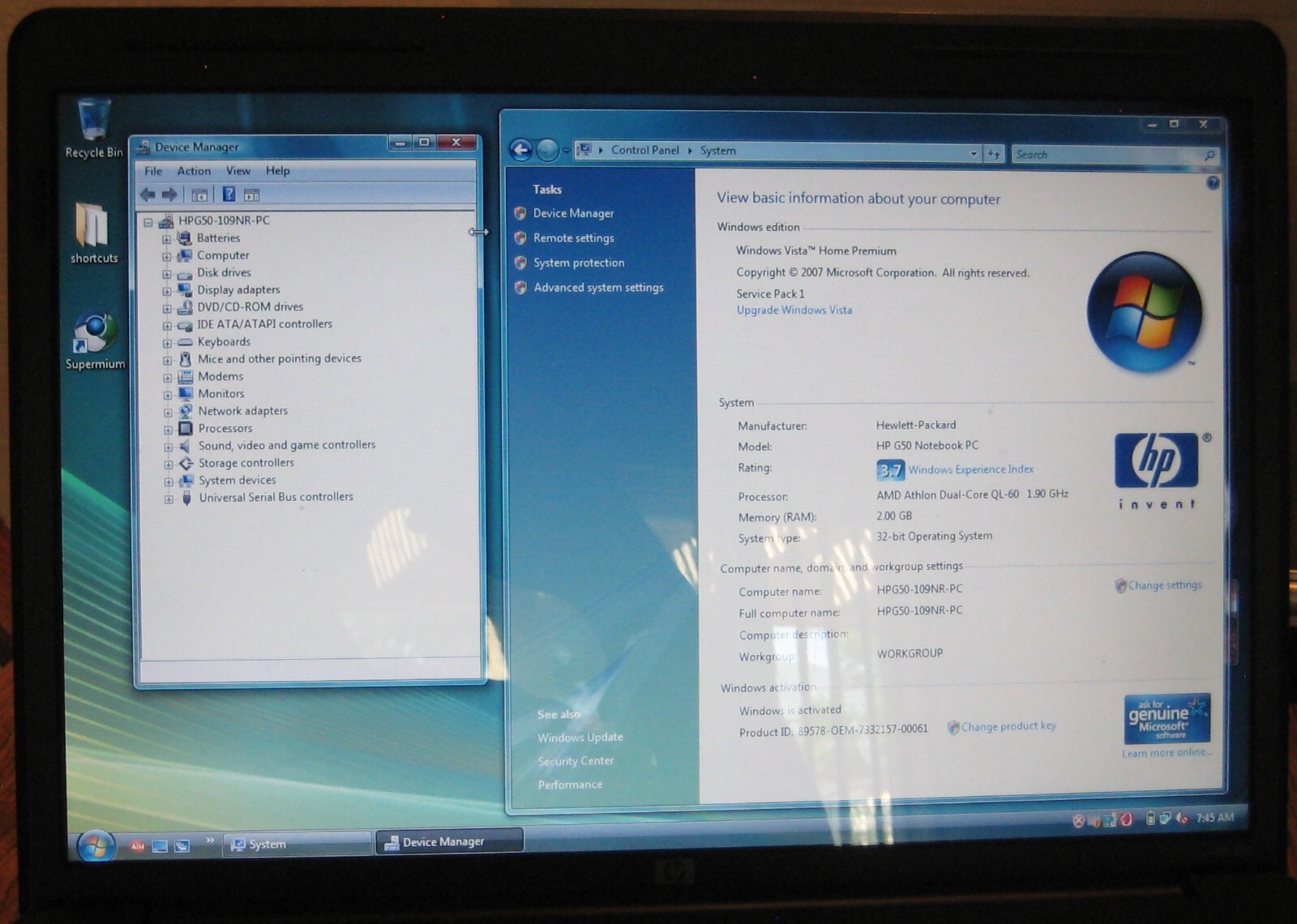The image size is (1297, 924).
Task: Click Control Panel in the address breadcrumb
Action: (645, 150)
